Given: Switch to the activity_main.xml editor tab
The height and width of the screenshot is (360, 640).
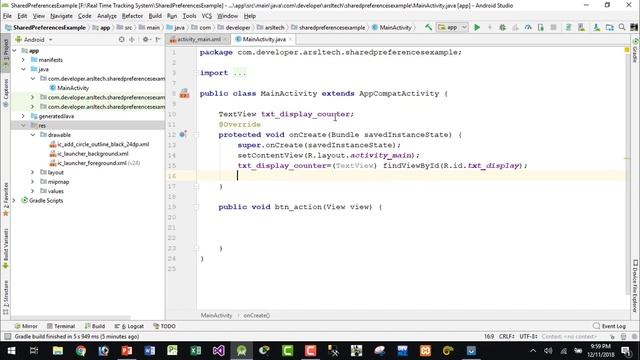Looking at the screenshot, I should pyautogui.click(x=198, y=39).
